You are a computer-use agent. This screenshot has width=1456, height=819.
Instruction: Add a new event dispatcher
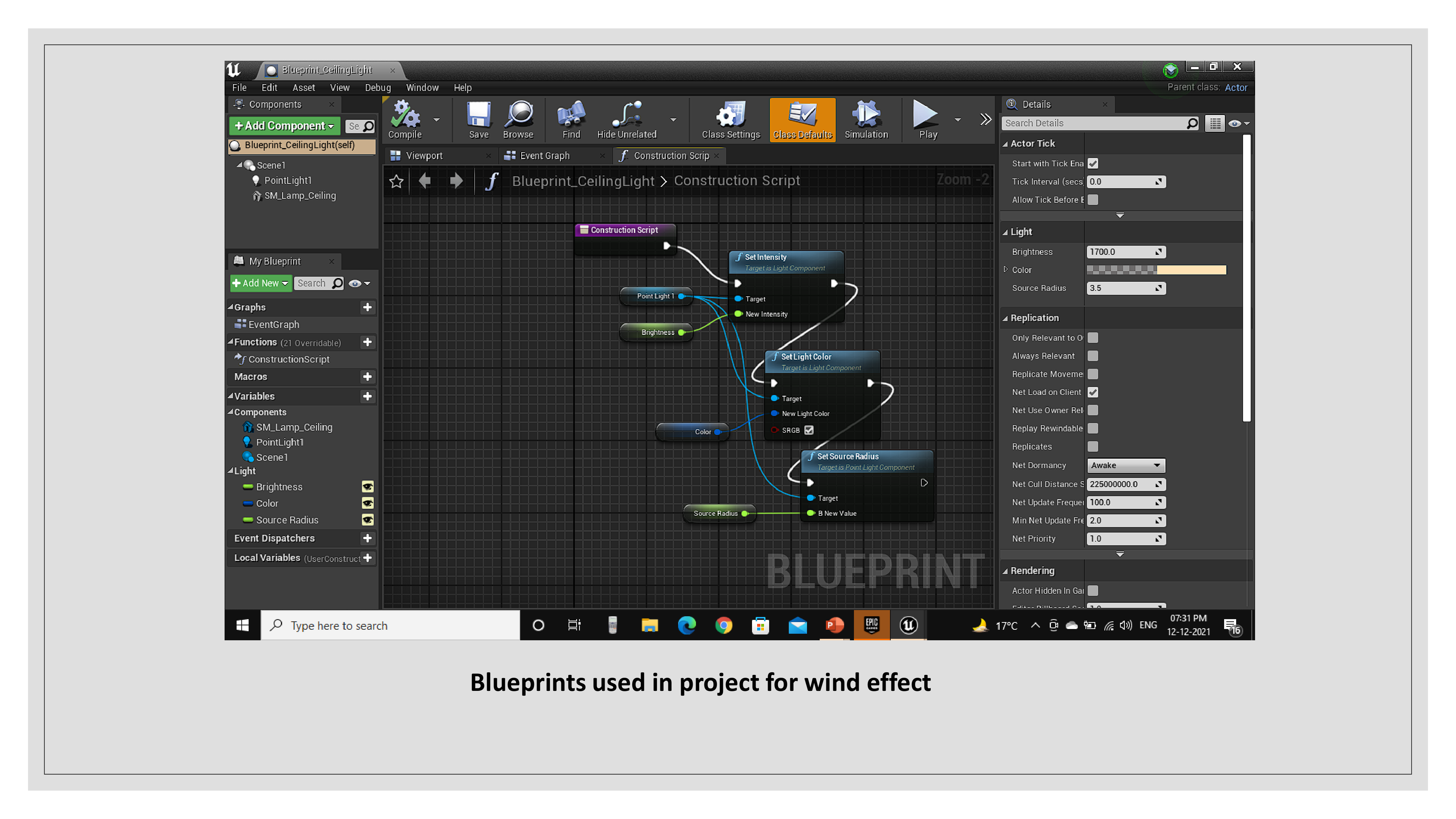point(367,538)
